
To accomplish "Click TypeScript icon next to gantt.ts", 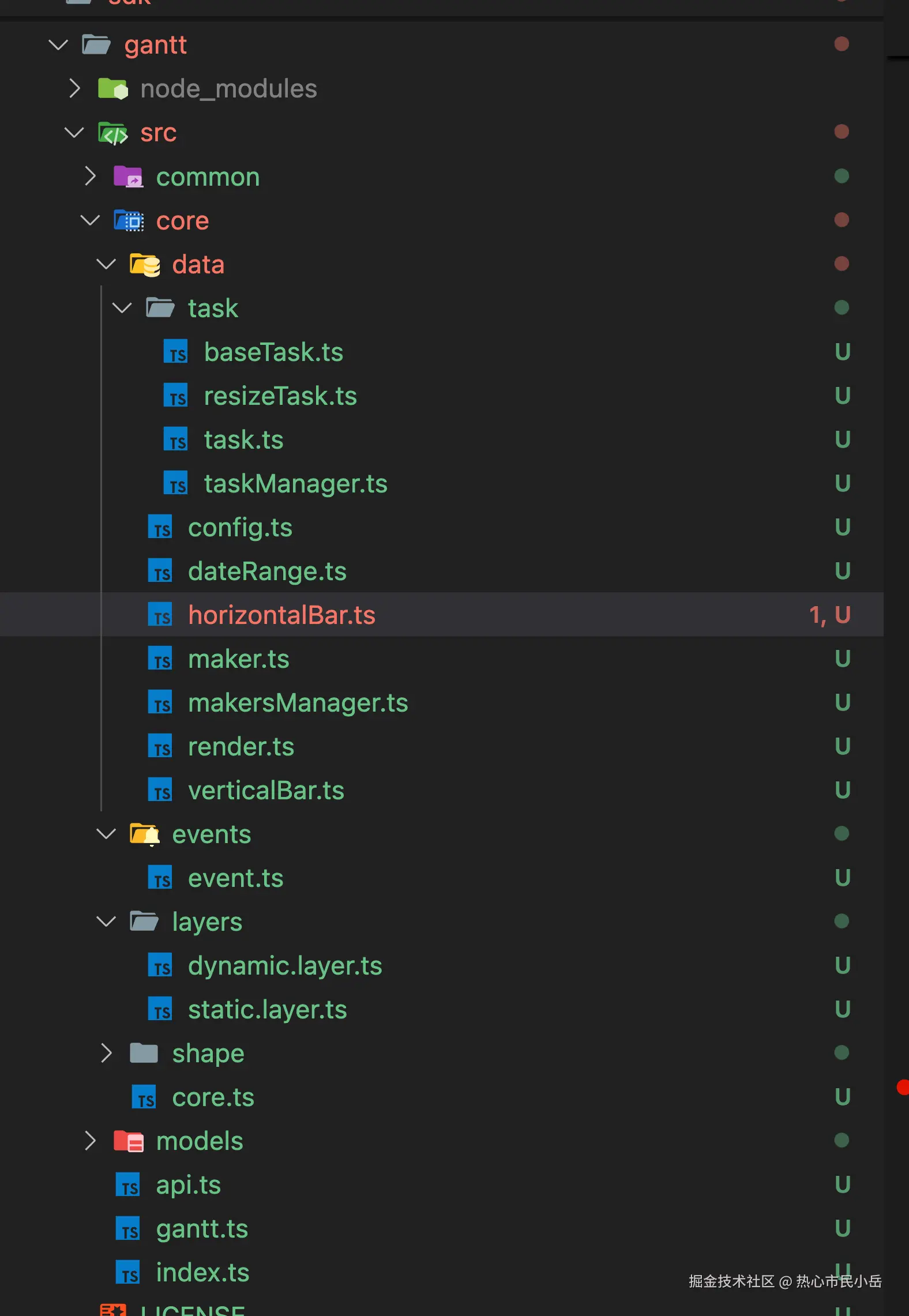I will [128, 1229].
